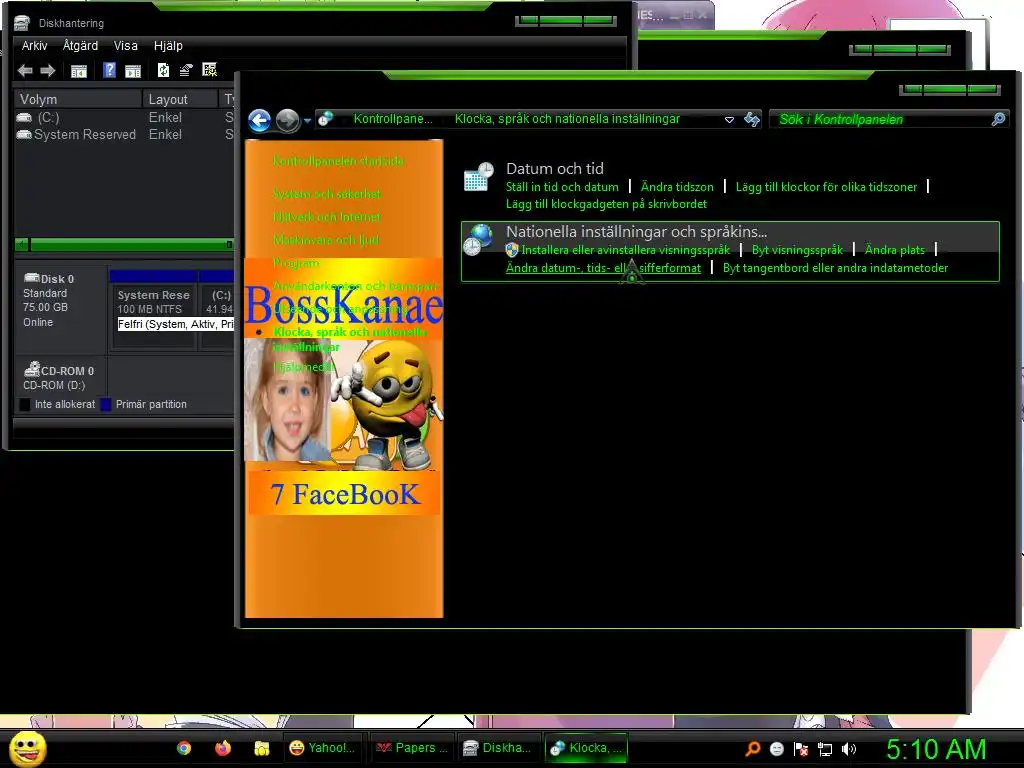Switch to Yahoo! taskbar window

pos(324,748)
